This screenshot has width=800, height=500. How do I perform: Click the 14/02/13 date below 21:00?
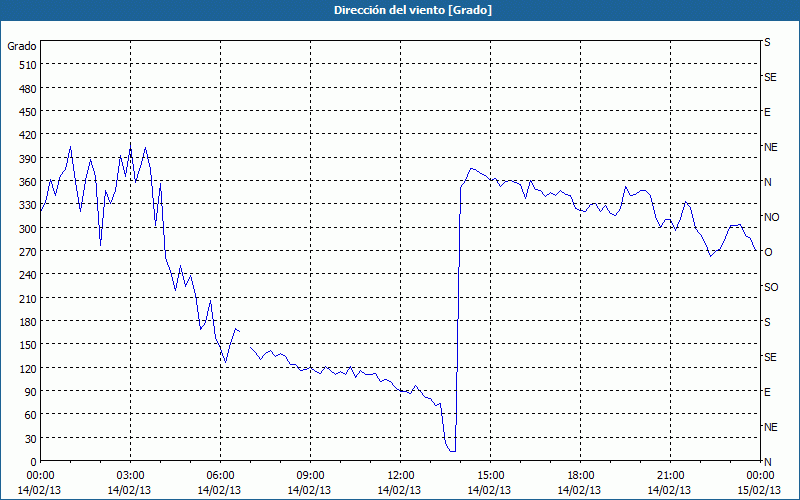[670, 490]
